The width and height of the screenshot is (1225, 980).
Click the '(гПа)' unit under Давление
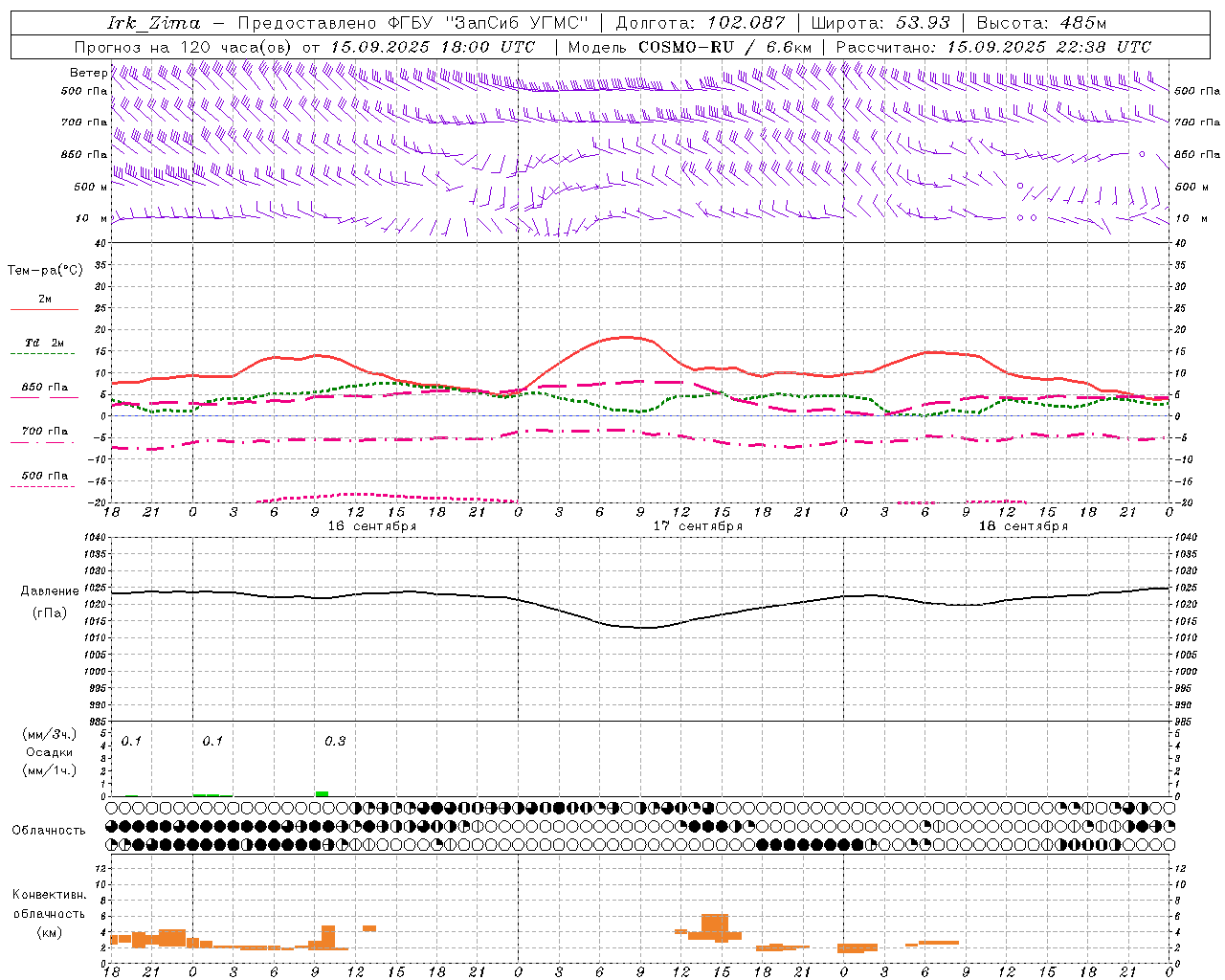[x=50, y=612]
